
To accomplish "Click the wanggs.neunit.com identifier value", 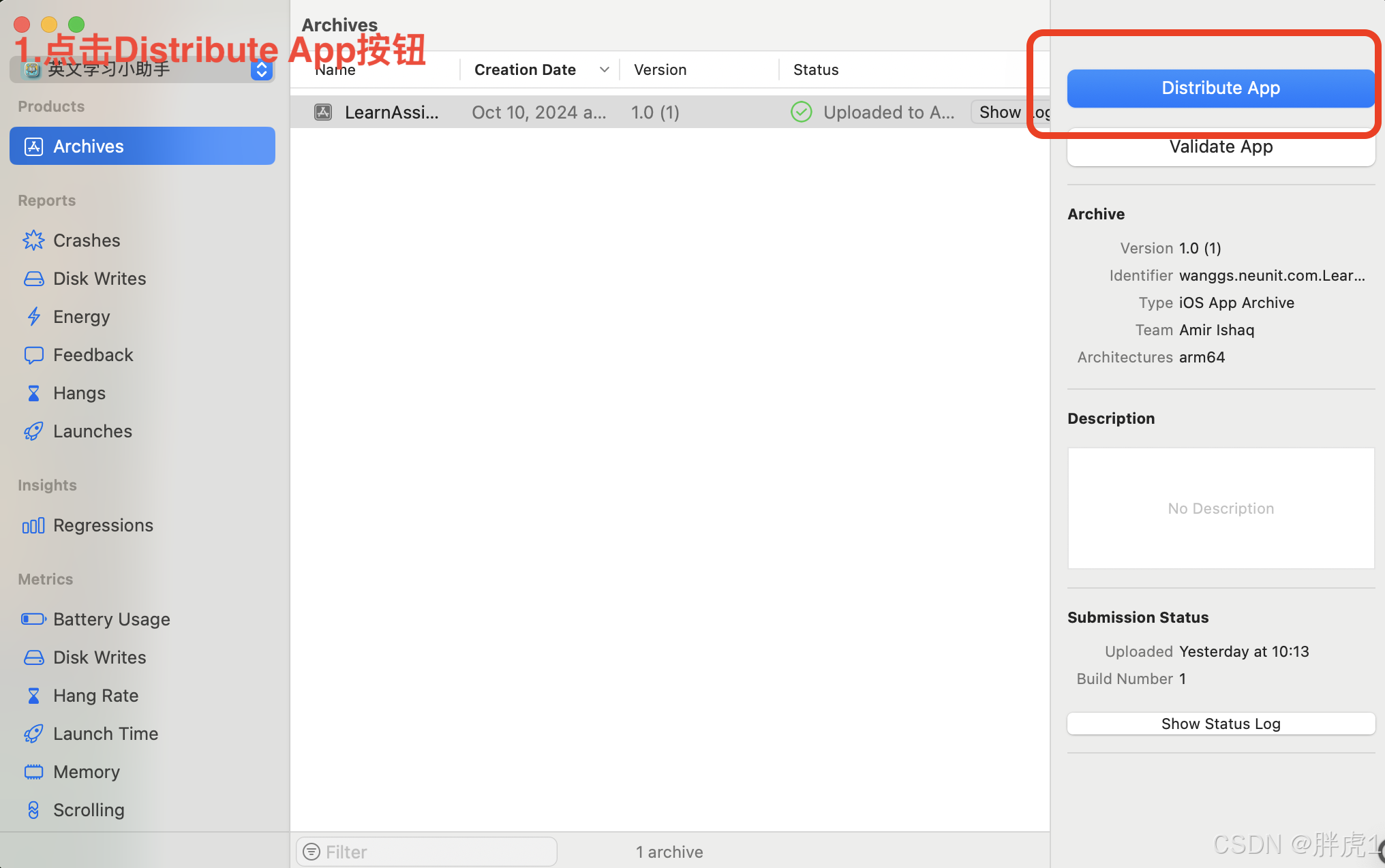I will 1272,275.
